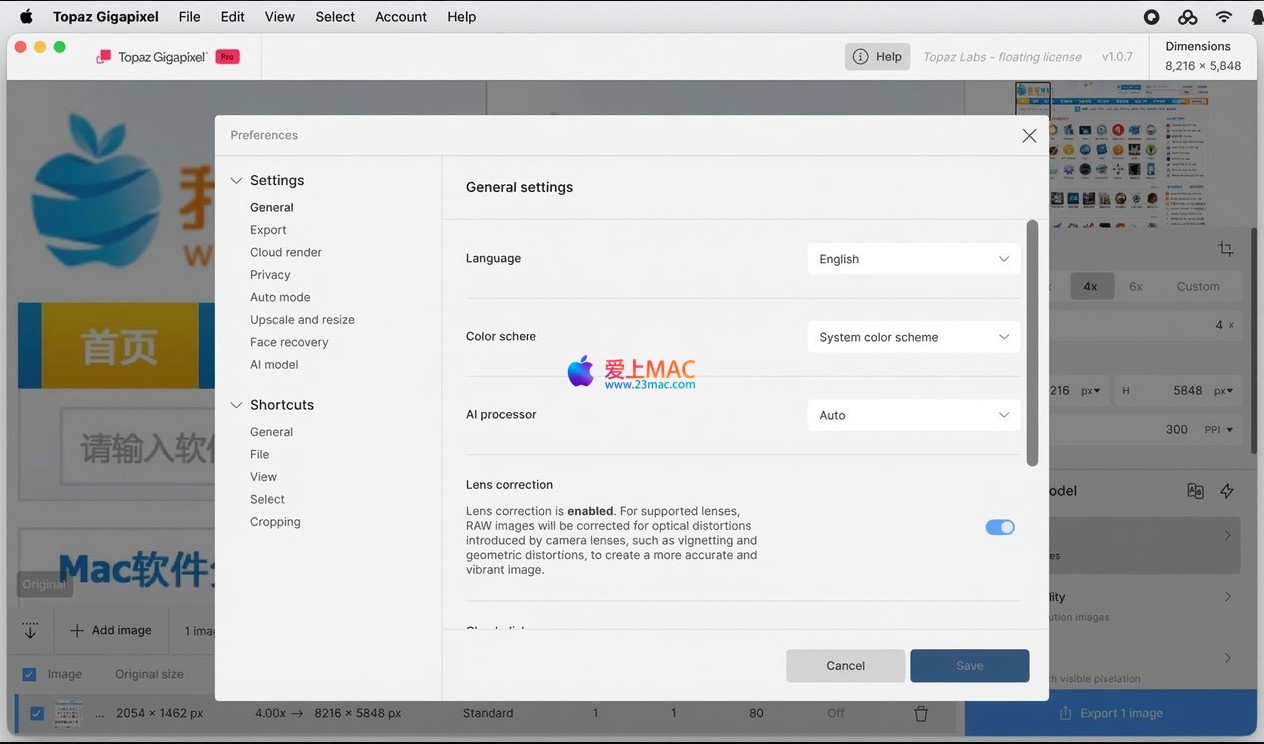Click the Topaz Gigapixel logo icon

[104, 57]
